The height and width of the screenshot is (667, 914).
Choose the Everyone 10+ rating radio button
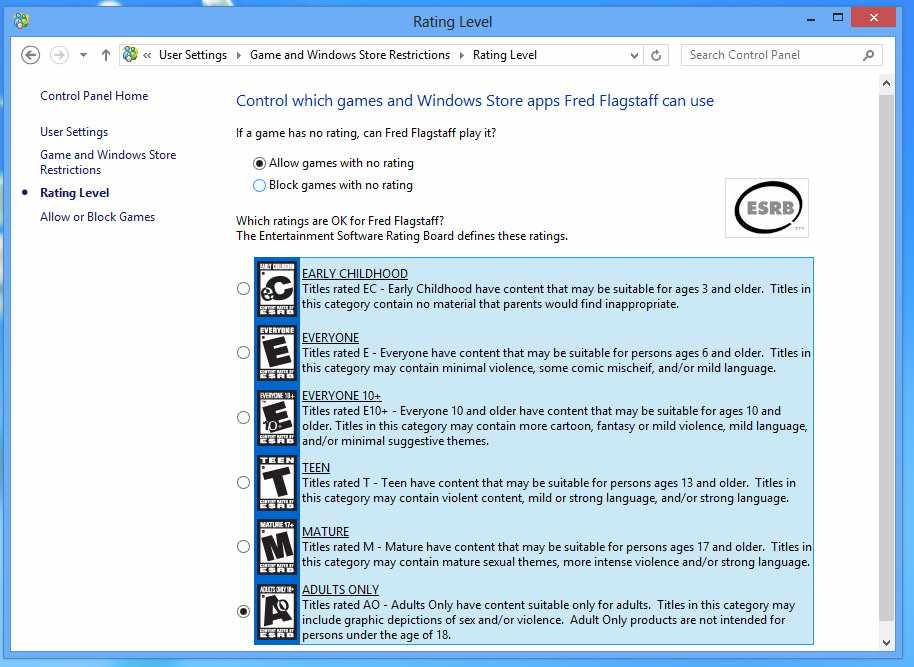pyautogui.click(x=244, y=417)
